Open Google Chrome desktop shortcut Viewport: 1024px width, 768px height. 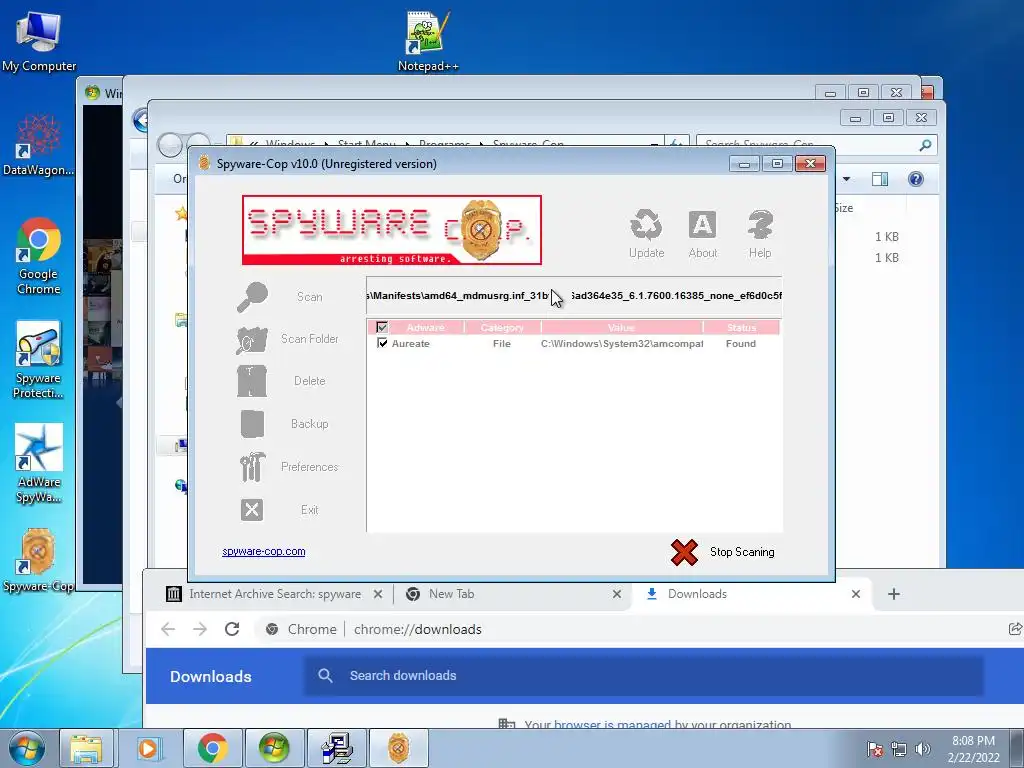point(38,256)
